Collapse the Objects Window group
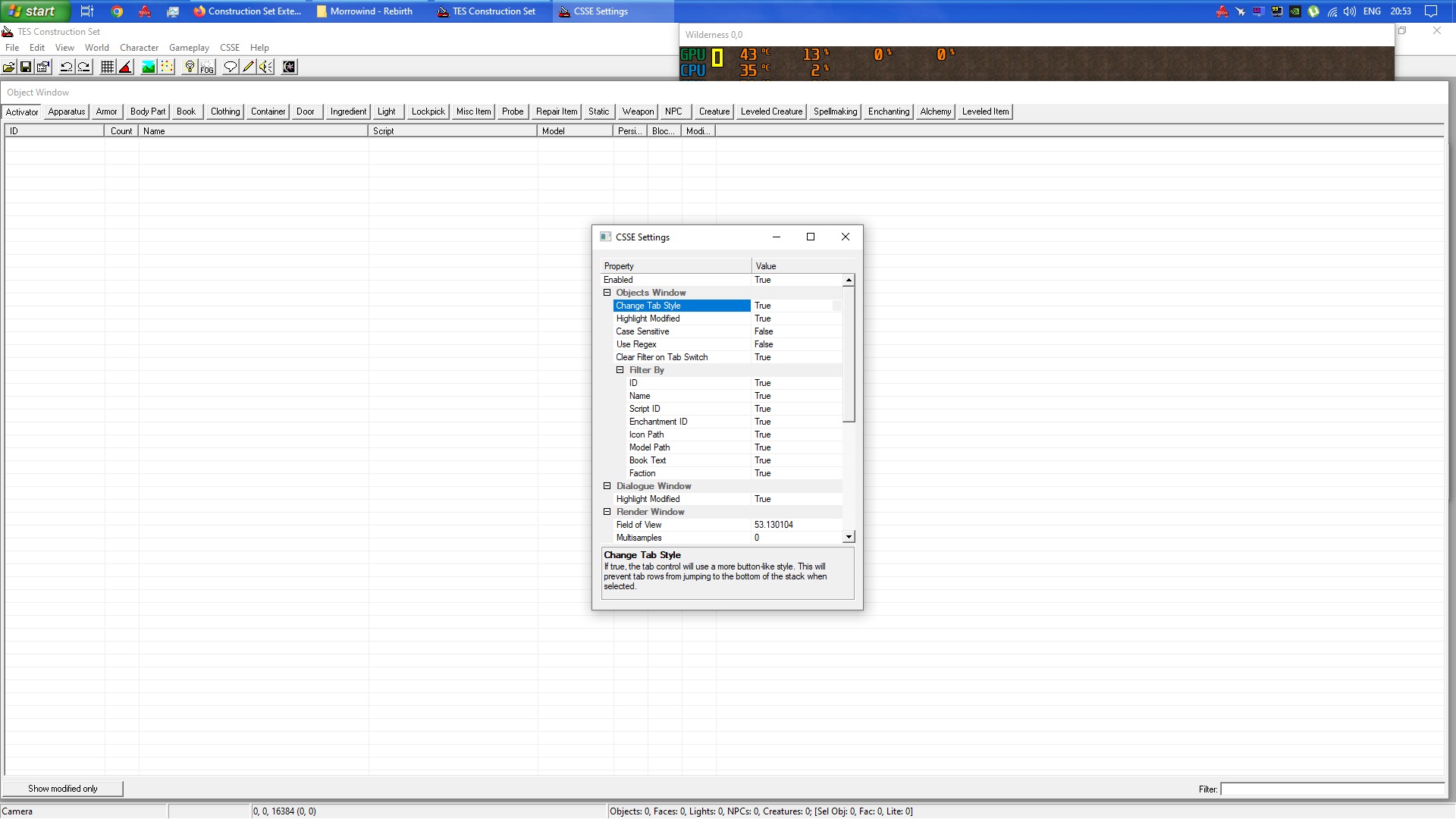1456x819 pixels. (607, 293)
